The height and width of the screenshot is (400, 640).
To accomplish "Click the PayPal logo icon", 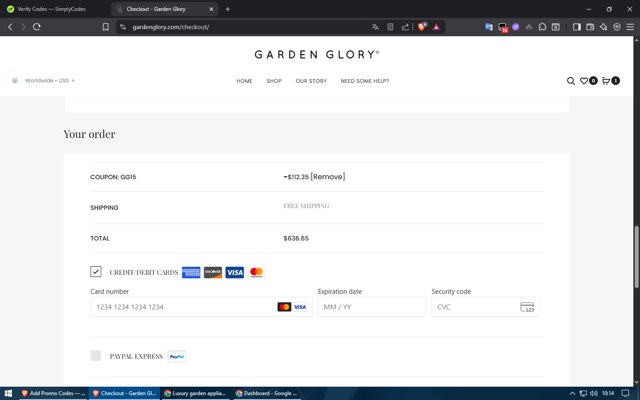I will tap(177, 356).
